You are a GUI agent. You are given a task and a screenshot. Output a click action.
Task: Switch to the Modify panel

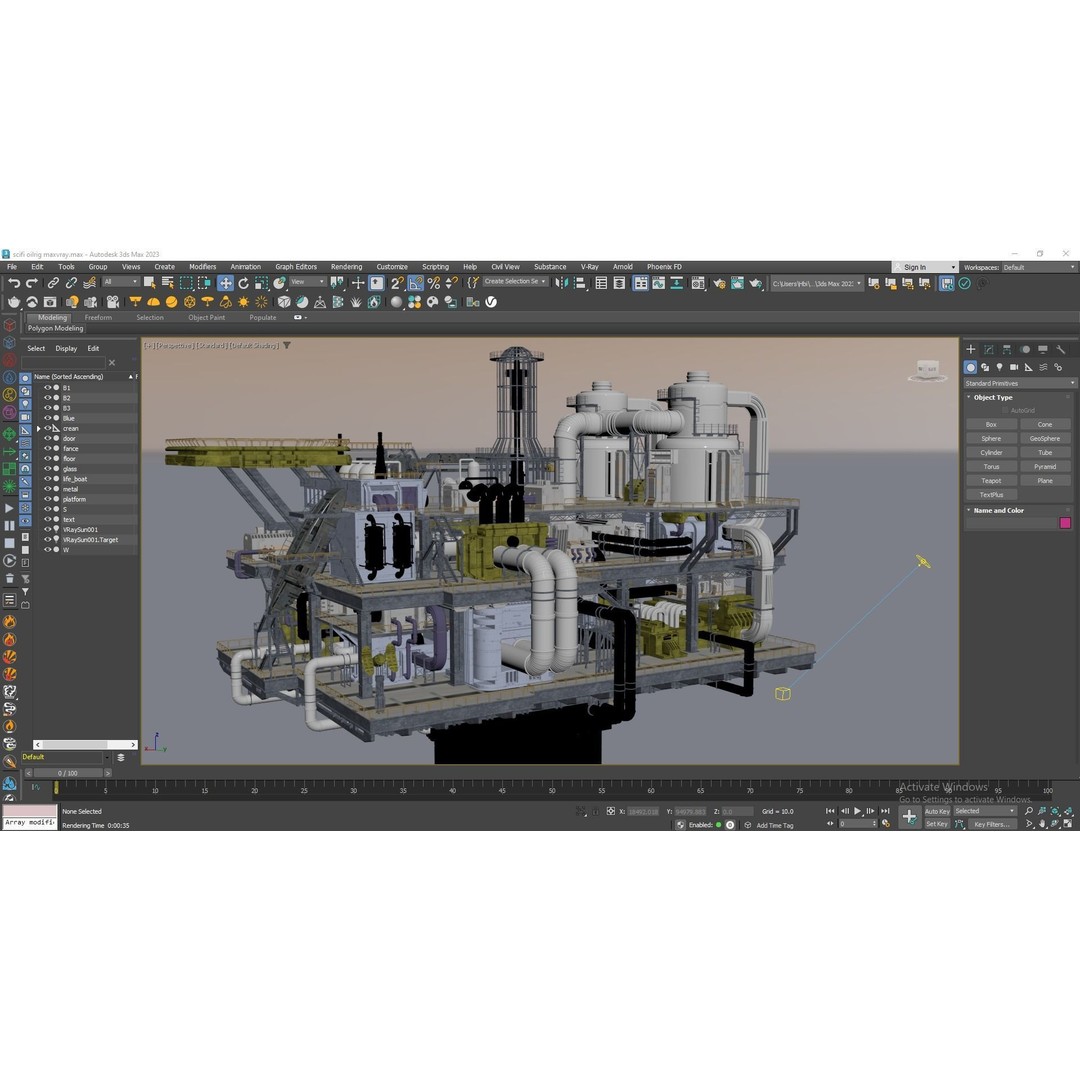(x=990, y=349)
